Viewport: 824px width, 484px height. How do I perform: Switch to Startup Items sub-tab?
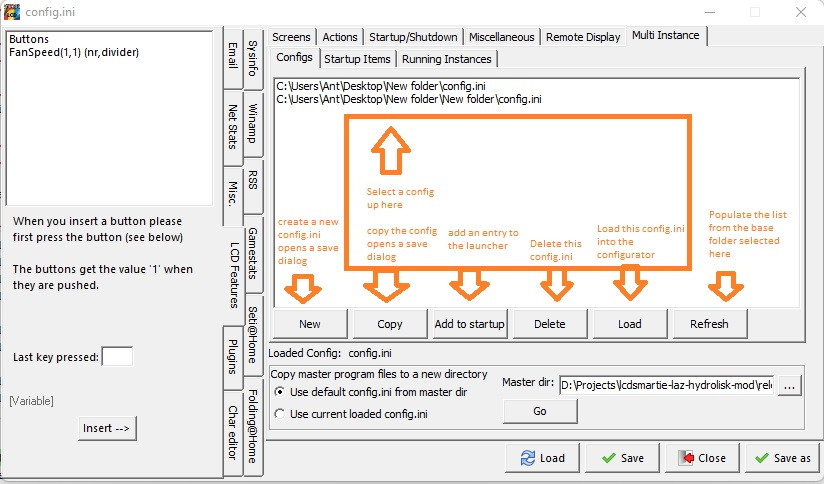point(357,59)
